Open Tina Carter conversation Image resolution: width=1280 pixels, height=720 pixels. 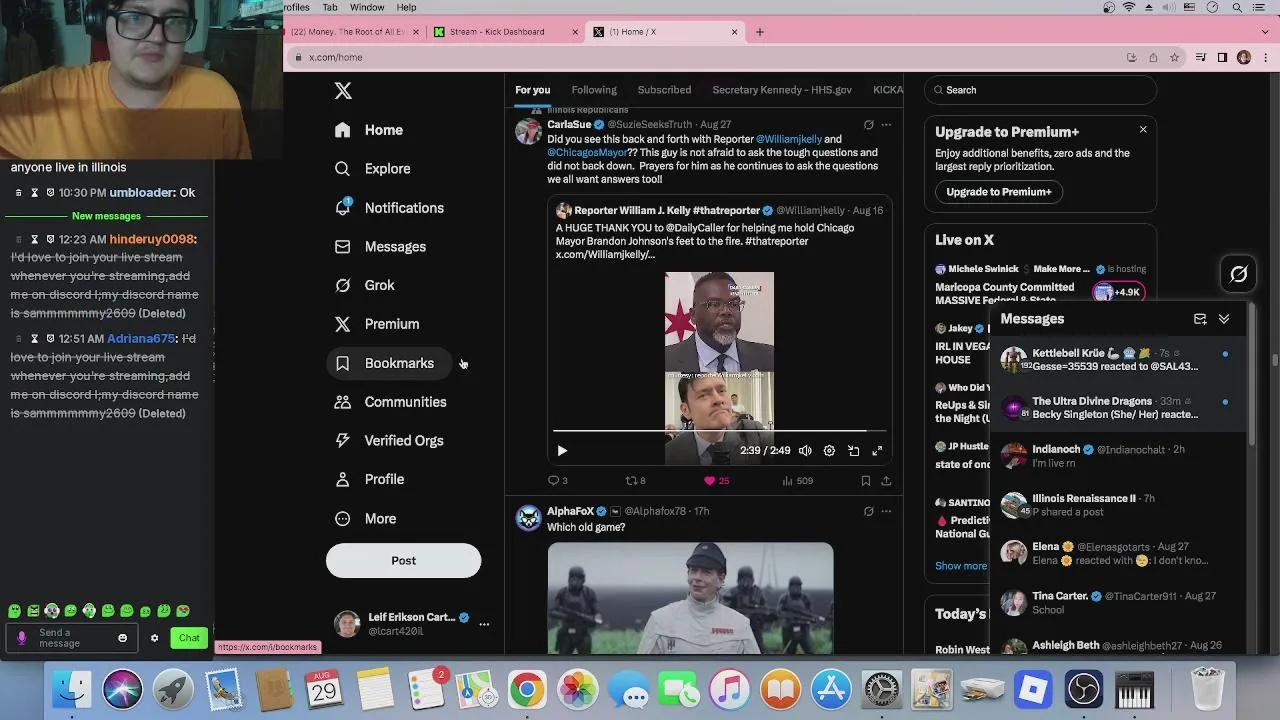coord(1118,602)
